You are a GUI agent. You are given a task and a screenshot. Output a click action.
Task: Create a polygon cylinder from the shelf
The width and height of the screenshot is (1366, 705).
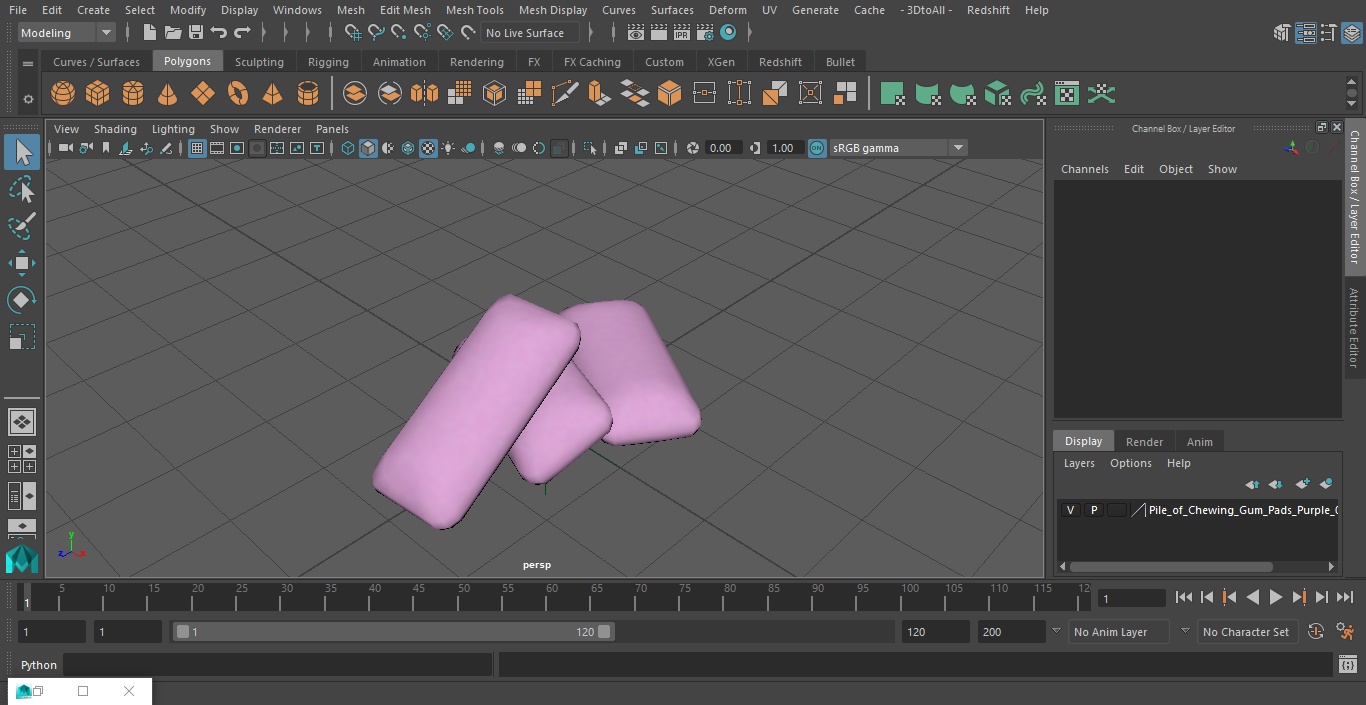pos(132,94)
